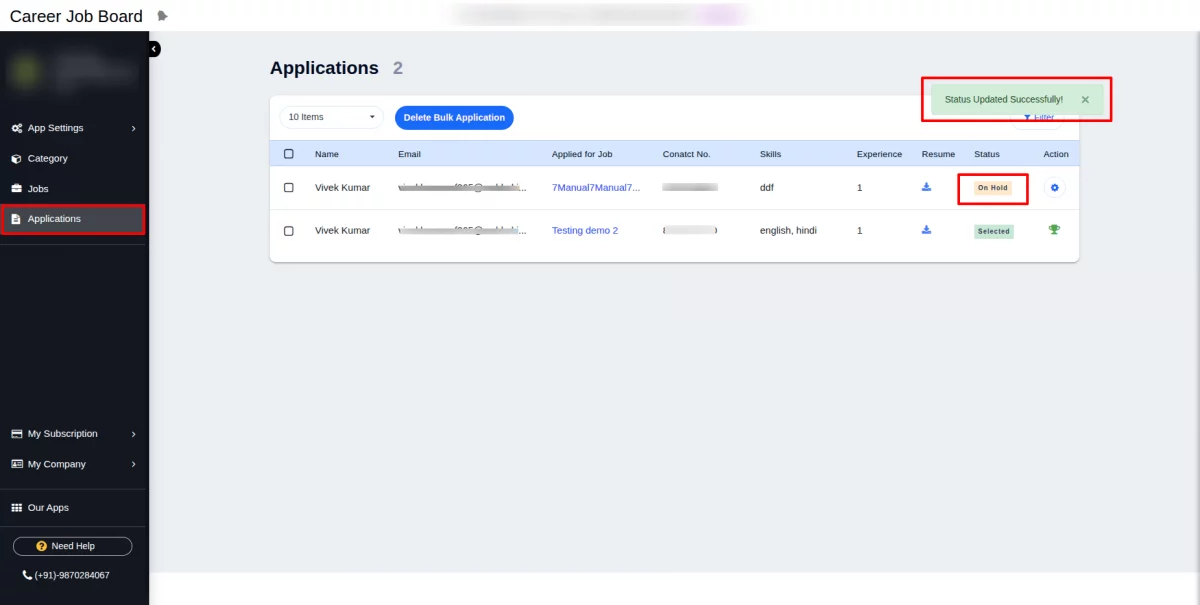Download resume for Testing demo 2 application
1200x605 pixels.
coord(926,230)
